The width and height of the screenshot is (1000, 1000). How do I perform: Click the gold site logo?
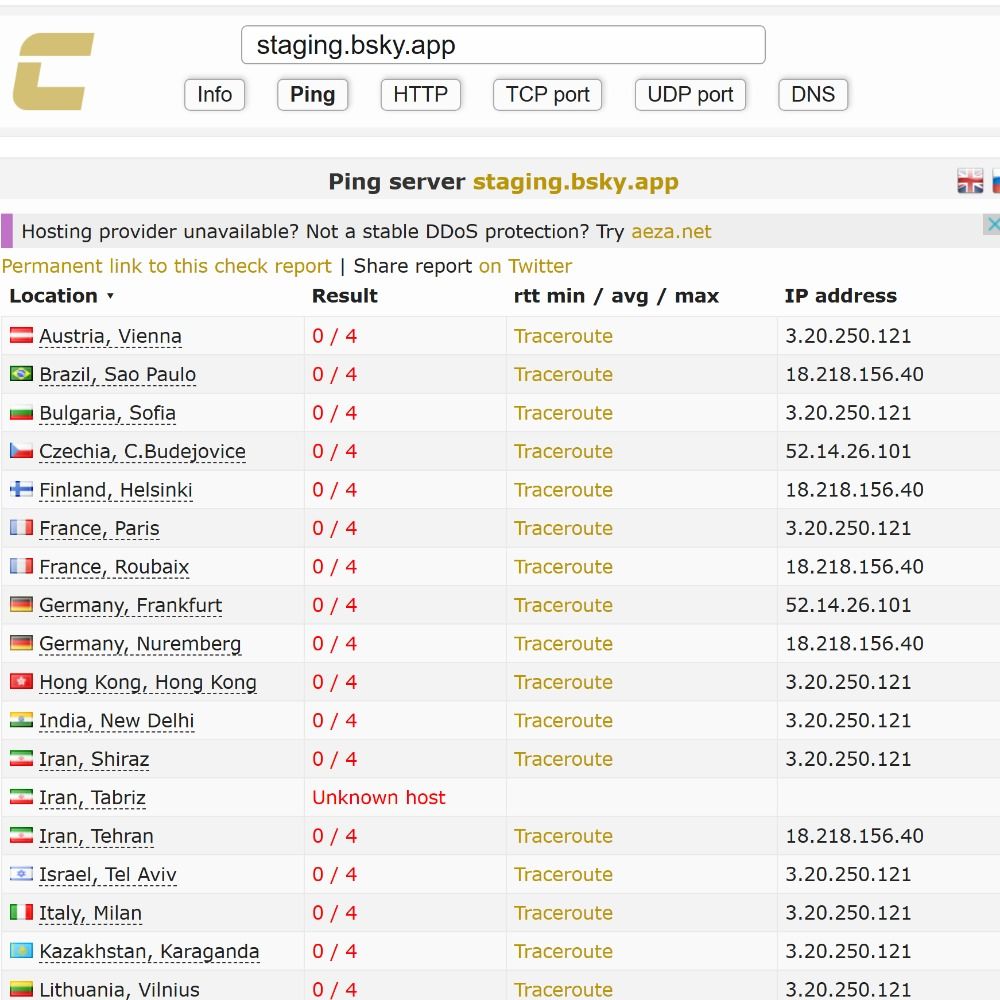(x=54, y=71)
